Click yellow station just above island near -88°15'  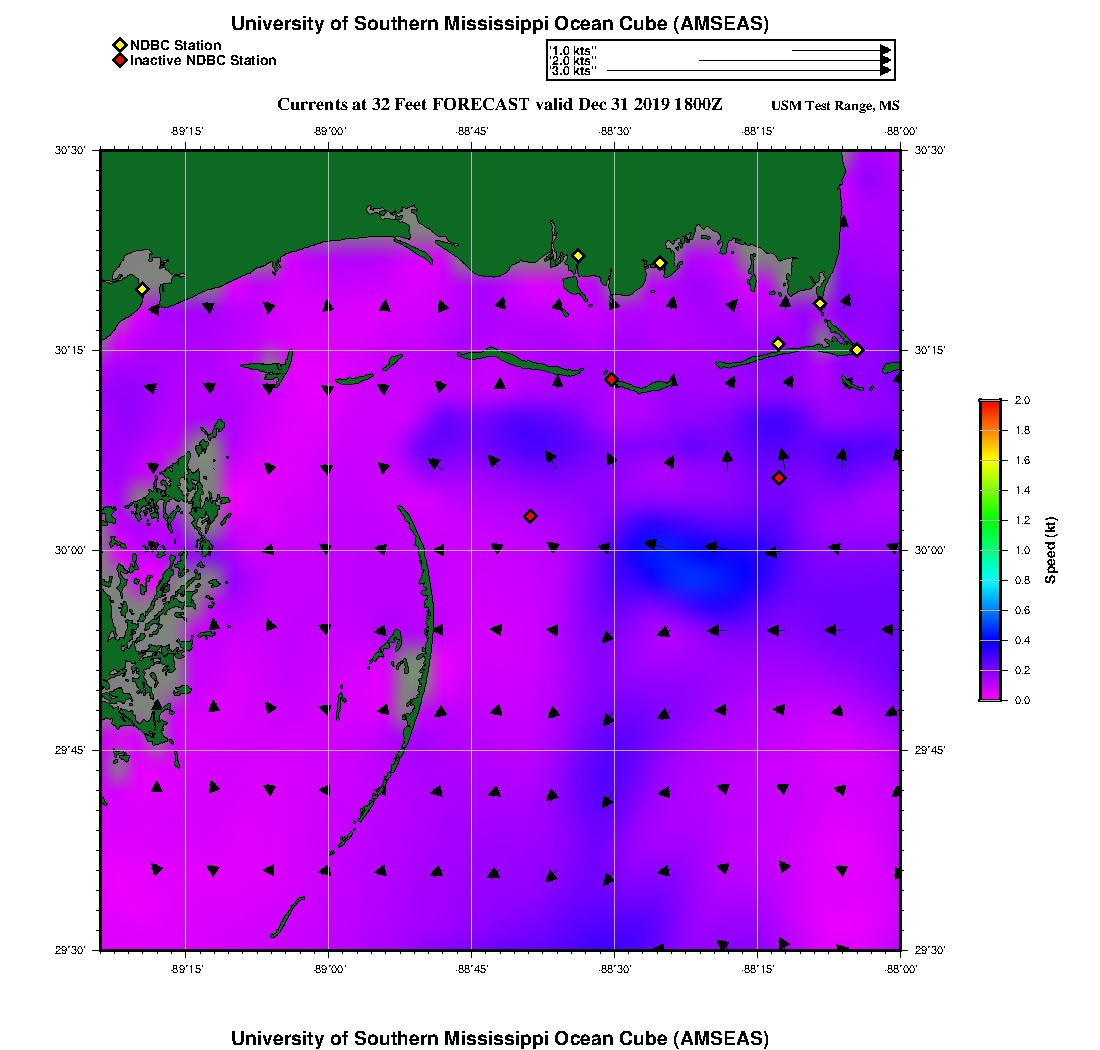click(x=778, y=344)
